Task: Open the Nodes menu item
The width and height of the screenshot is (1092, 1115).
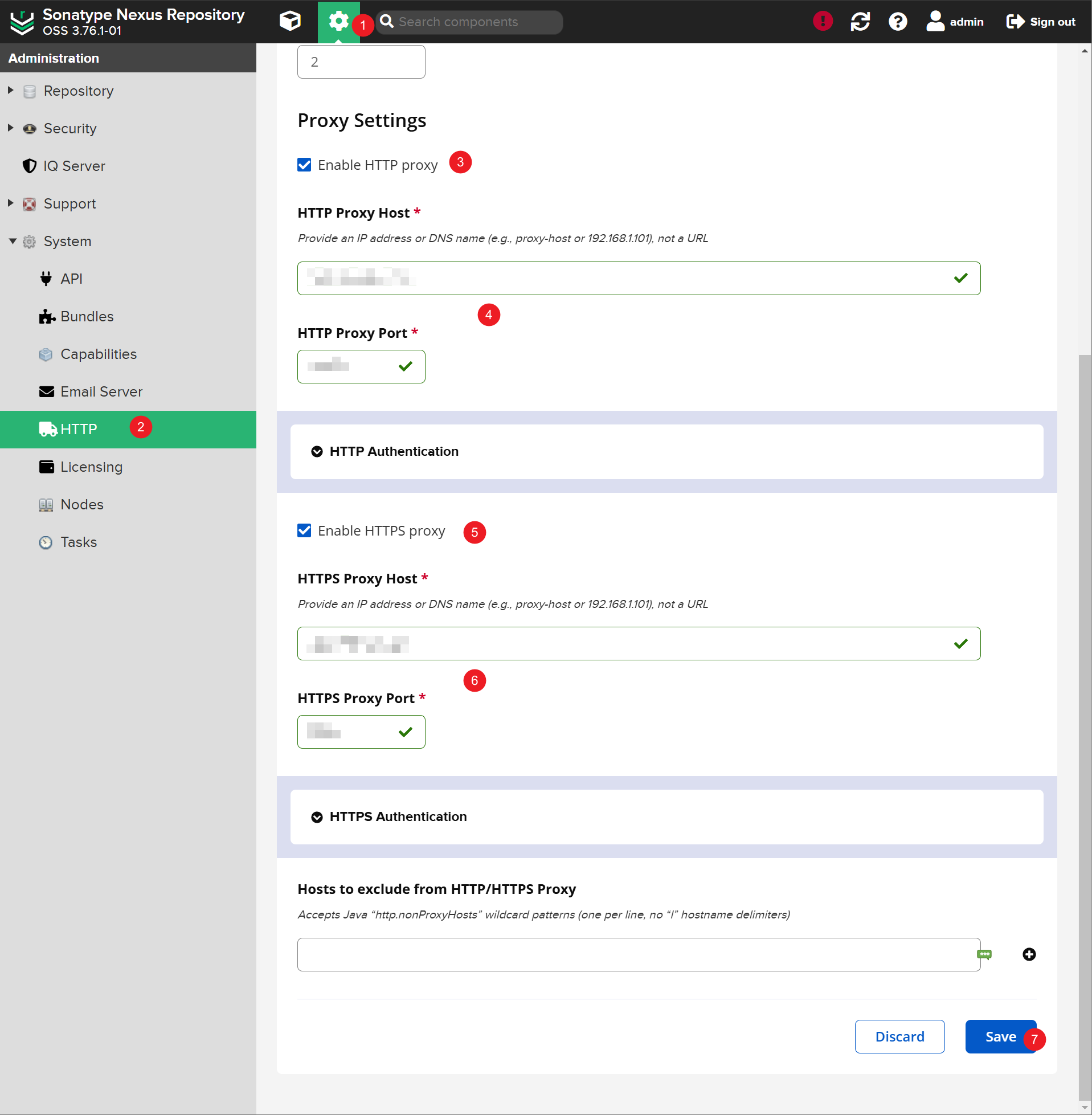Action: [x=128, y=504]
